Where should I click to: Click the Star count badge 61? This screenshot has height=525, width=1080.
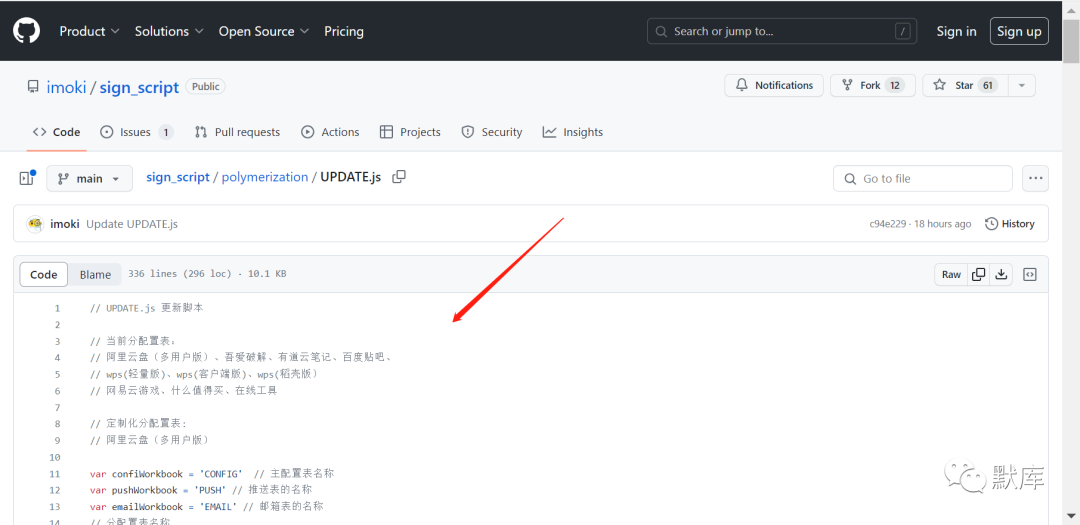click(988, 85)
